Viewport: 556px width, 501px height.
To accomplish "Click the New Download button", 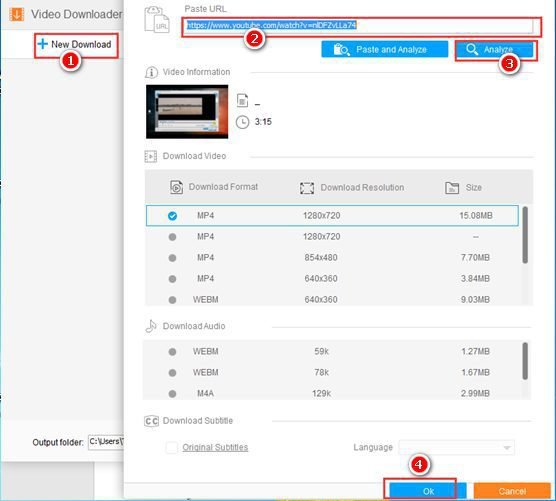I will pyautogui.click(x=76, y=45).
